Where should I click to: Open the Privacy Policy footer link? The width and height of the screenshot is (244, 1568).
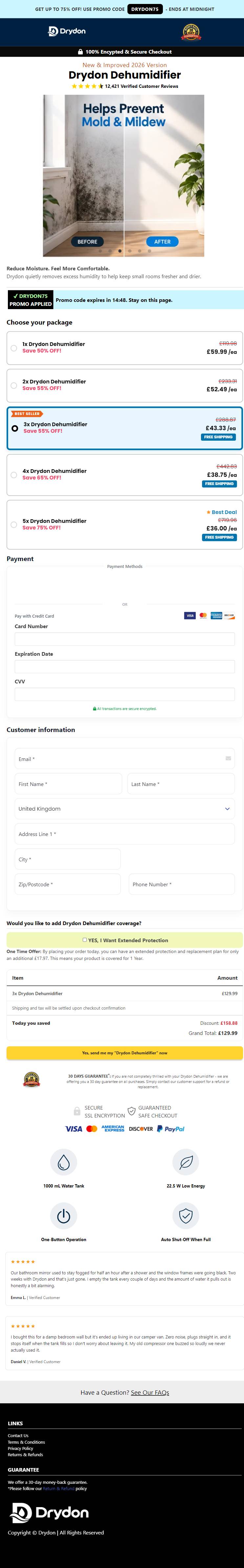[21, 1448]
